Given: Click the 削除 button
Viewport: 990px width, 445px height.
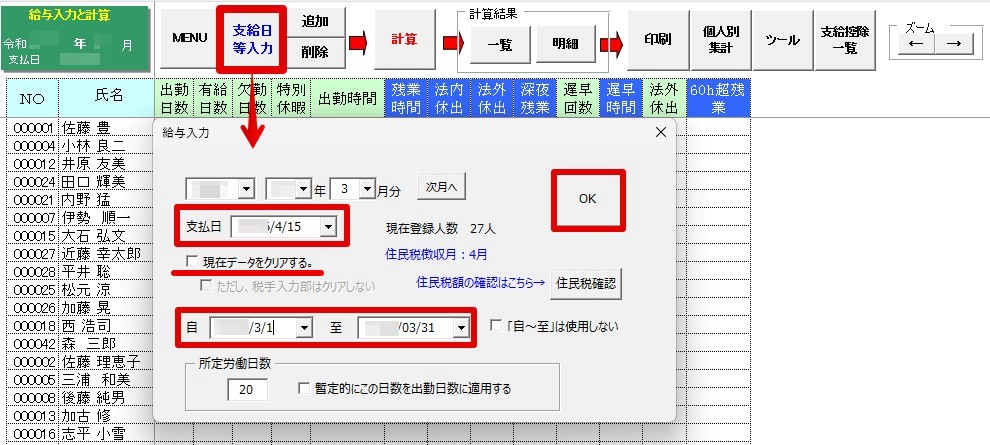Looking at the screenshot, I should click(x=315, y=52).
